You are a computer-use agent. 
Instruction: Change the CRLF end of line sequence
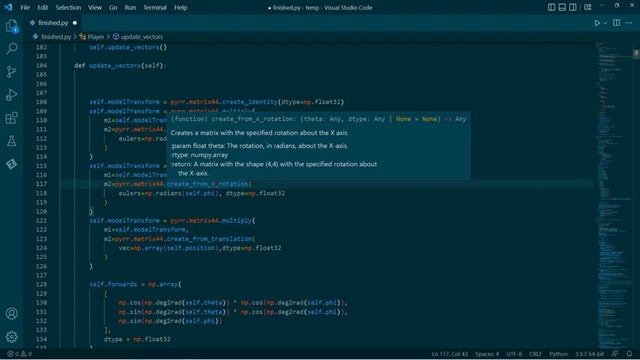536,354
